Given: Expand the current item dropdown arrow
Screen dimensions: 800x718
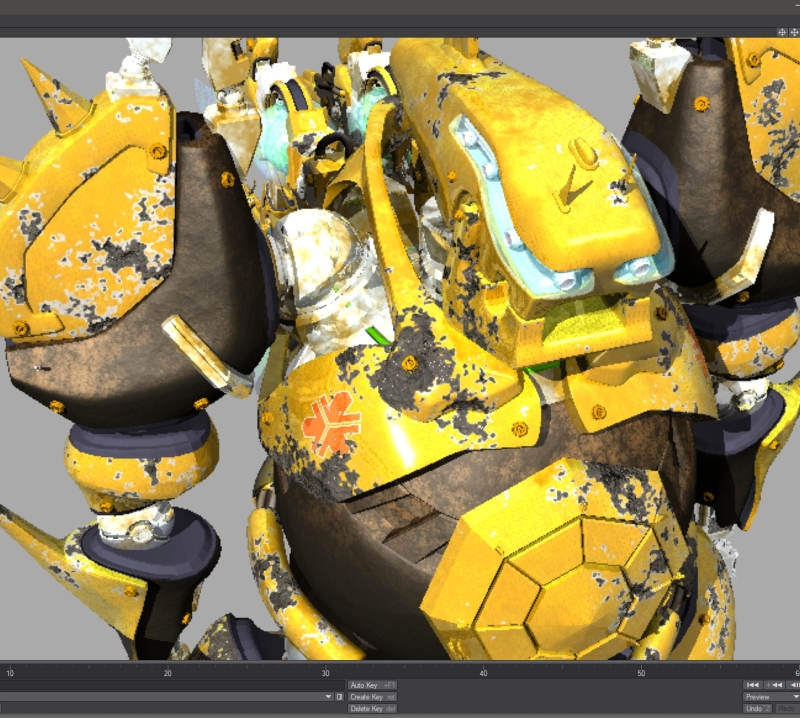Looking at the screenshot, I should click(327, 696).
